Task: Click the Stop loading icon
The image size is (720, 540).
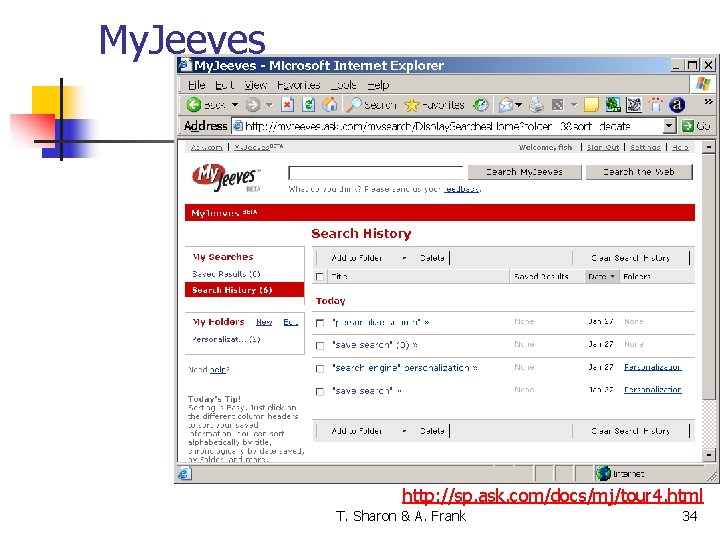Action: coord(287,105)
